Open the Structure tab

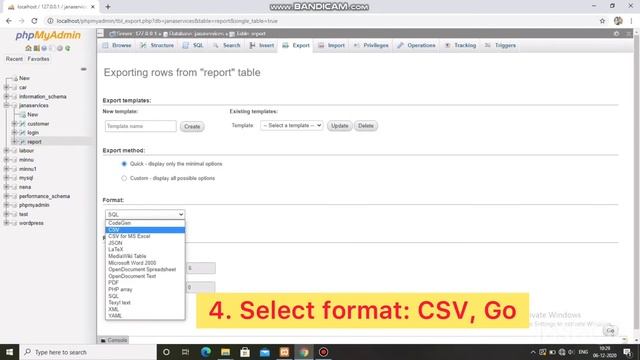[158, 45]
